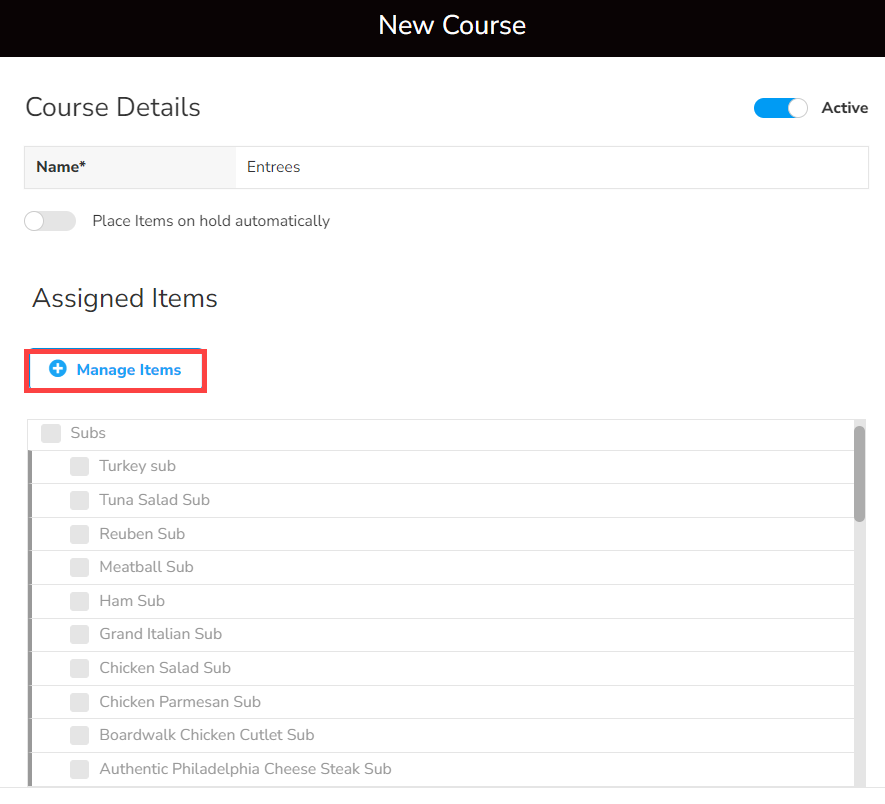Click the Turkey sub row label

point(137,466)
